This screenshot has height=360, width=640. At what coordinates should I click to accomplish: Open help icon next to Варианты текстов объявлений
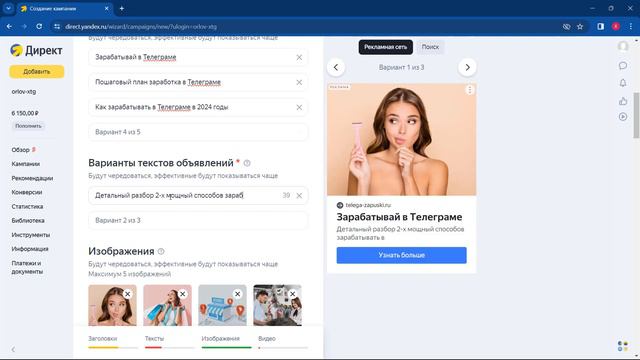tap(247, 163)
